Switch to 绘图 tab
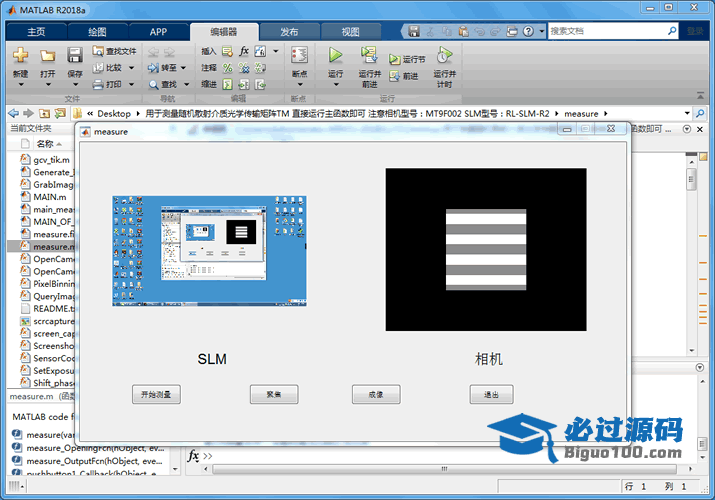715x500 pixels. pos(97,32)
